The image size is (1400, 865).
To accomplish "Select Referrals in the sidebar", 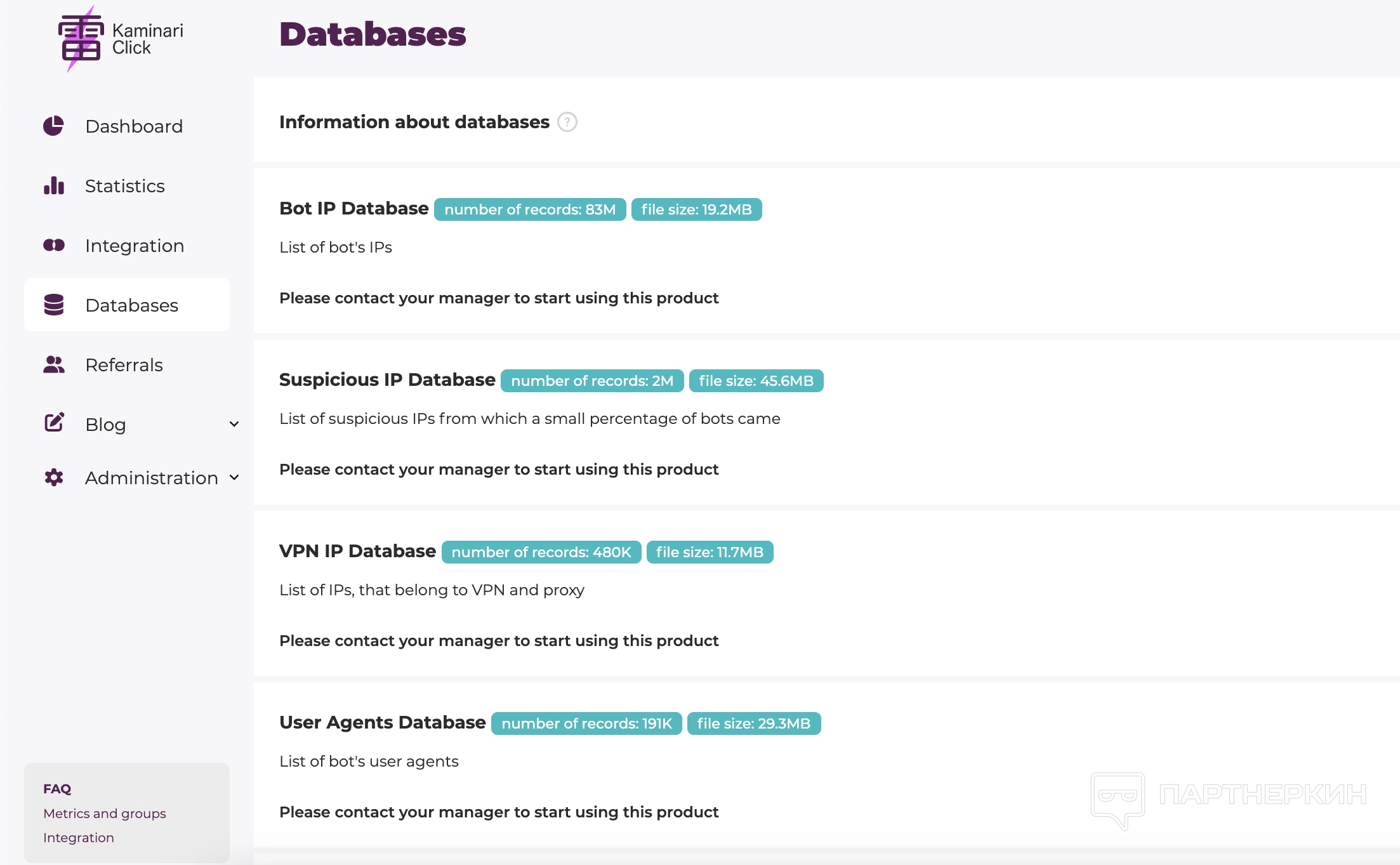I will [124, 365].
